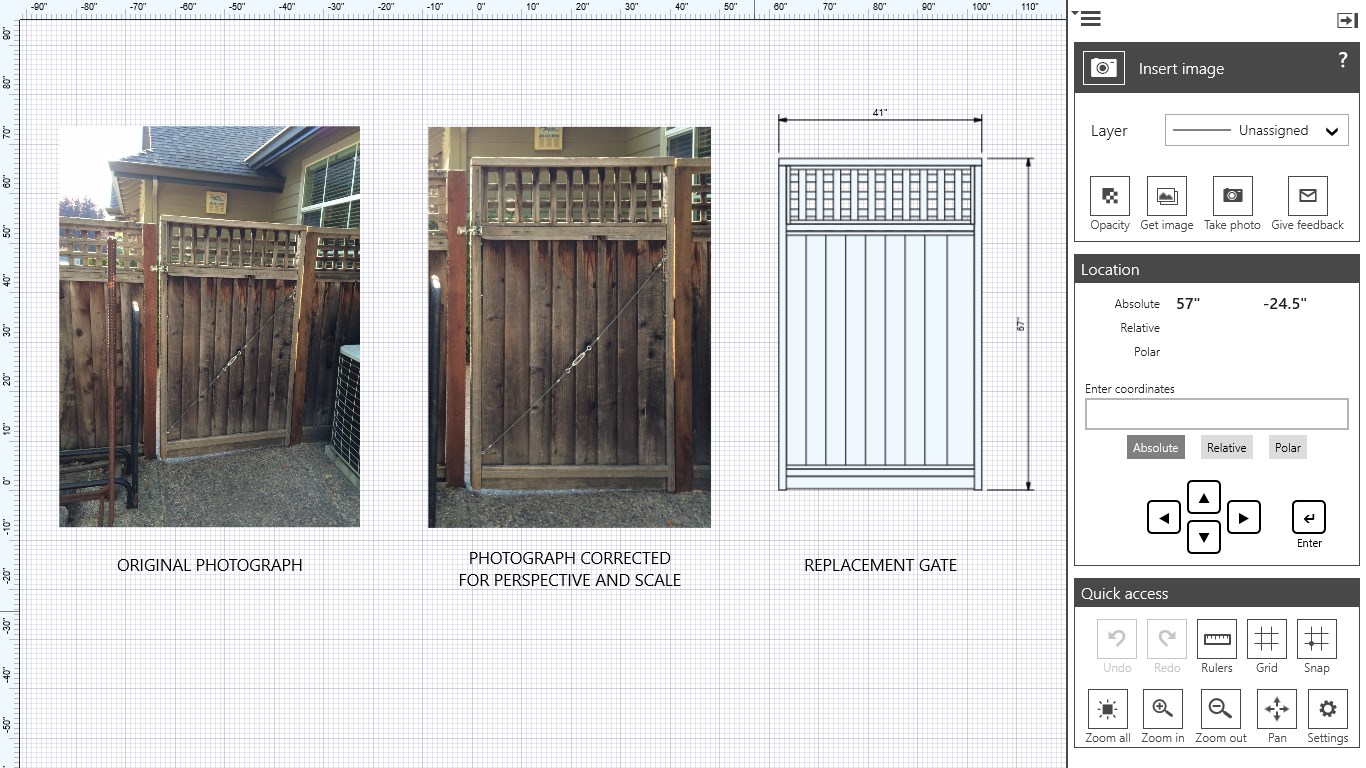
Task: Toggle the Rulers visibility
Action: point(1216,639)
